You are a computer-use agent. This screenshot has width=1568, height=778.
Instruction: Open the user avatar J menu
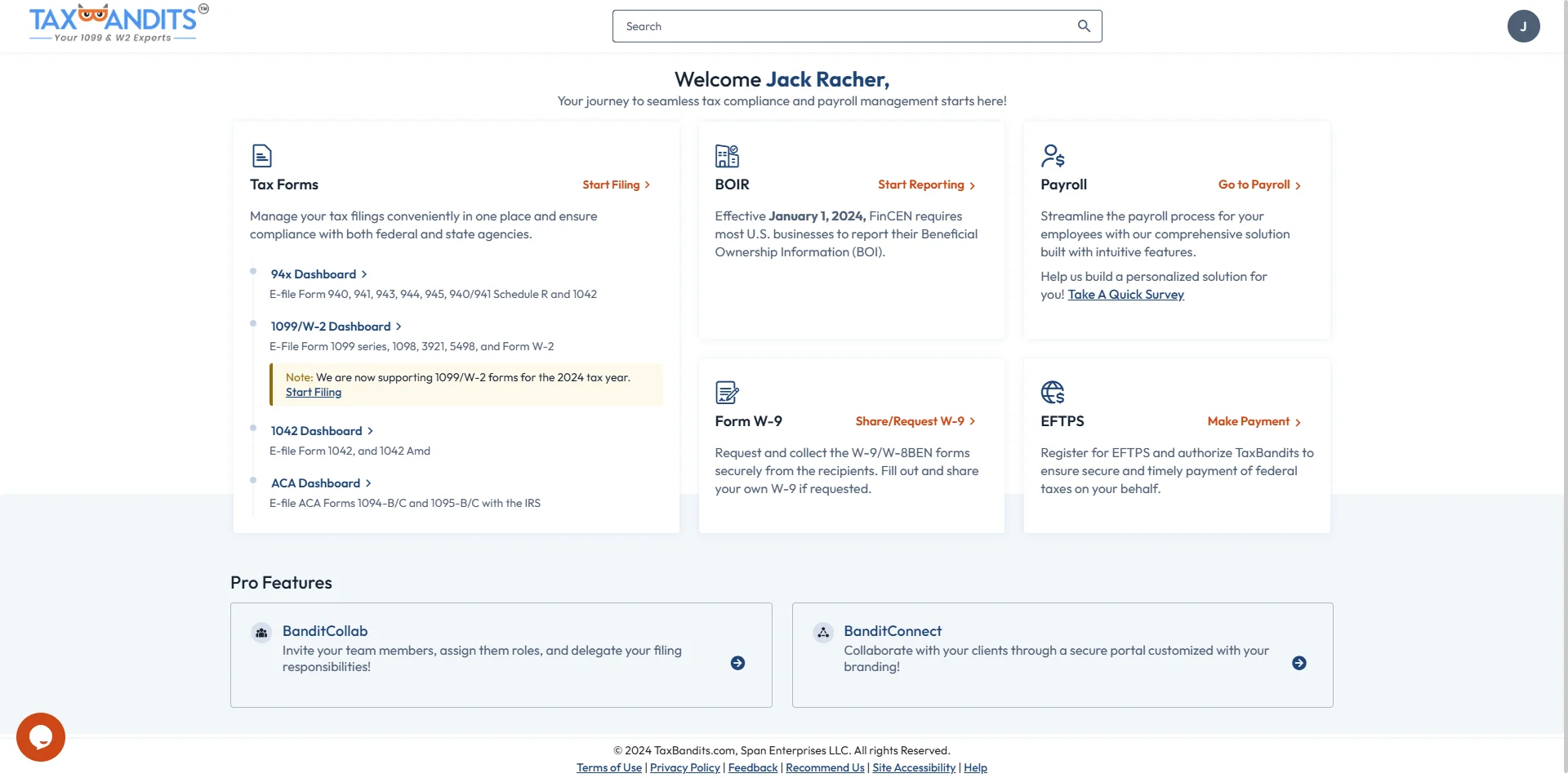[x=1523, y=26]
